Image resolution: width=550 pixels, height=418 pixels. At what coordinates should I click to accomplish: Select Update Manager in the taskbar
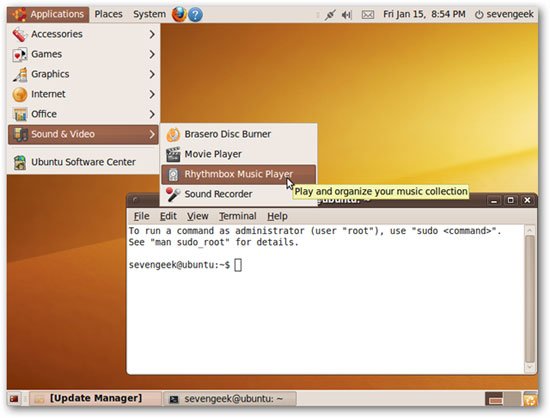(x=95, y=399)
